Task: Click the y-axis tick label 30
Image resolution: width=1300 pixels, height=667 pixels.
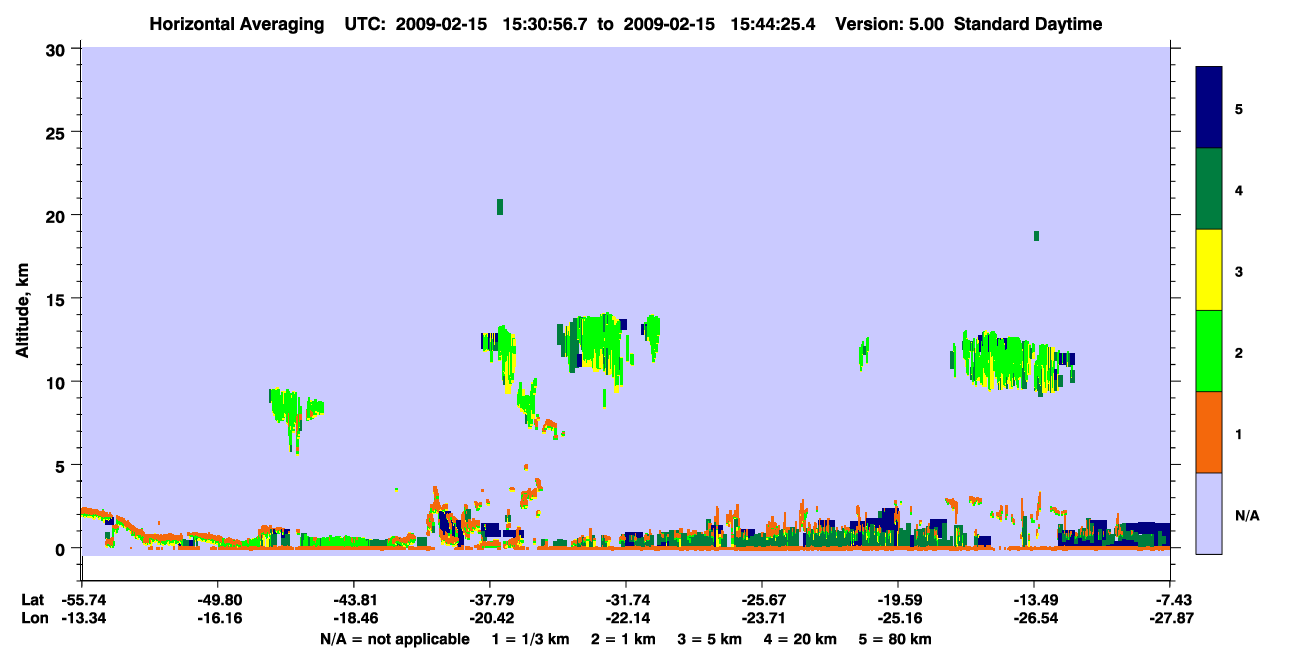Action: (57, 49)
